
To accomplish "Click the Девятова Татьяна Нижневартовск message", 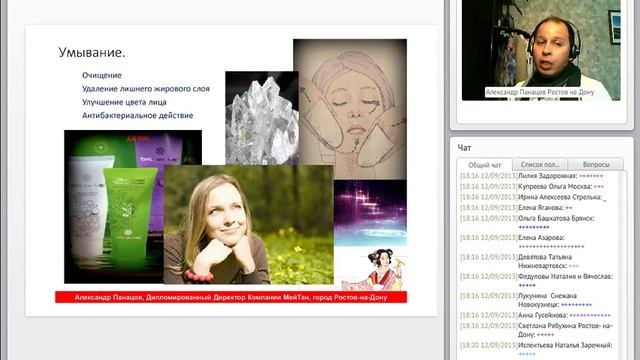I will (519, 261).
